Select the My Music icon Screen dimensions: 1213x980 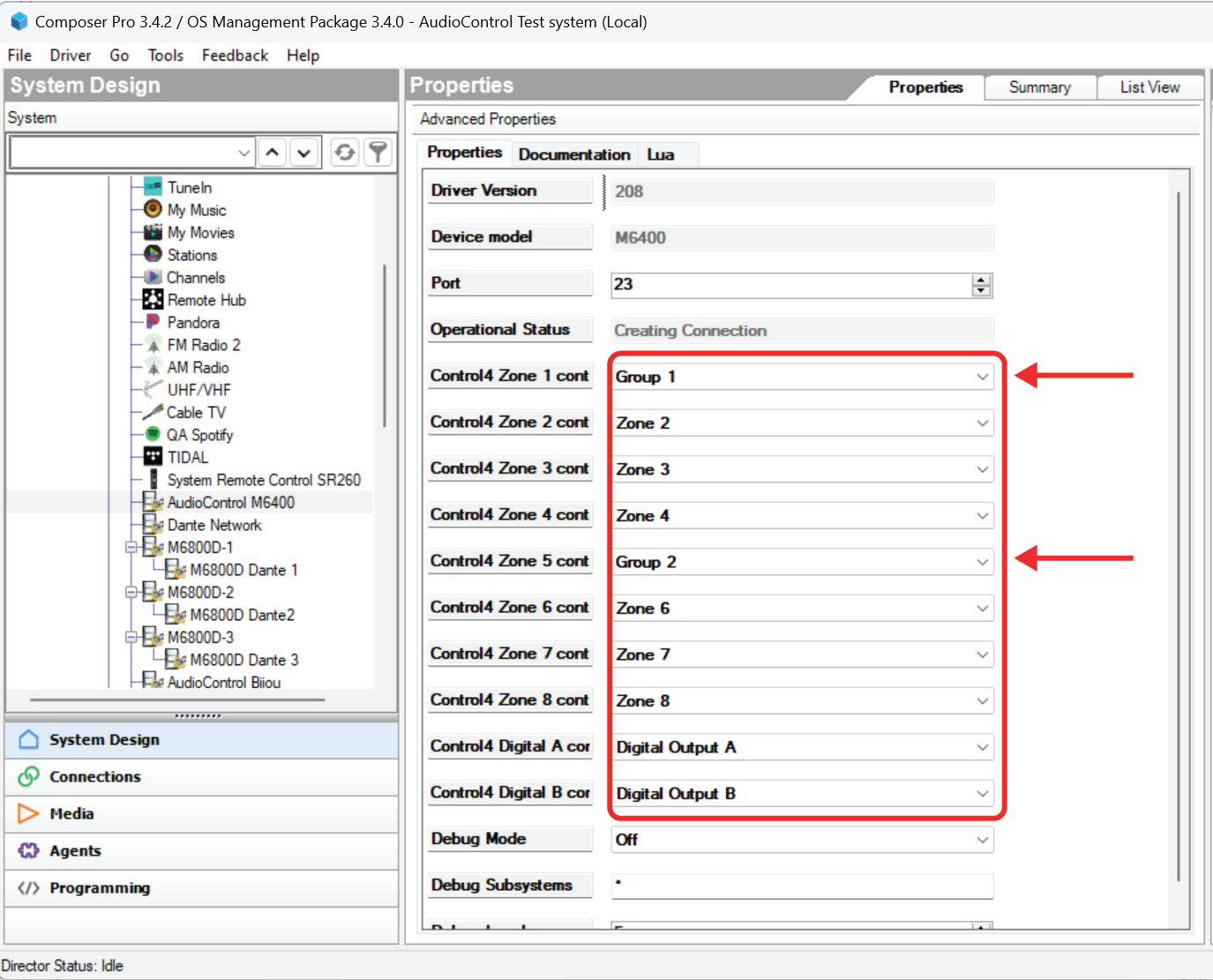click(153, 209)
